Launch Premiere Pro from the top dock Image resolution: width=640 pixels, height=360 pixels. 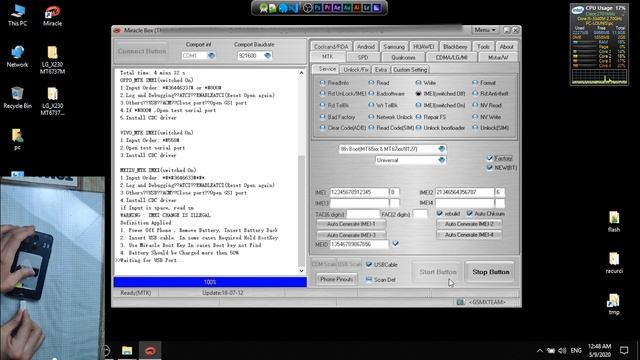pos(327,8)
